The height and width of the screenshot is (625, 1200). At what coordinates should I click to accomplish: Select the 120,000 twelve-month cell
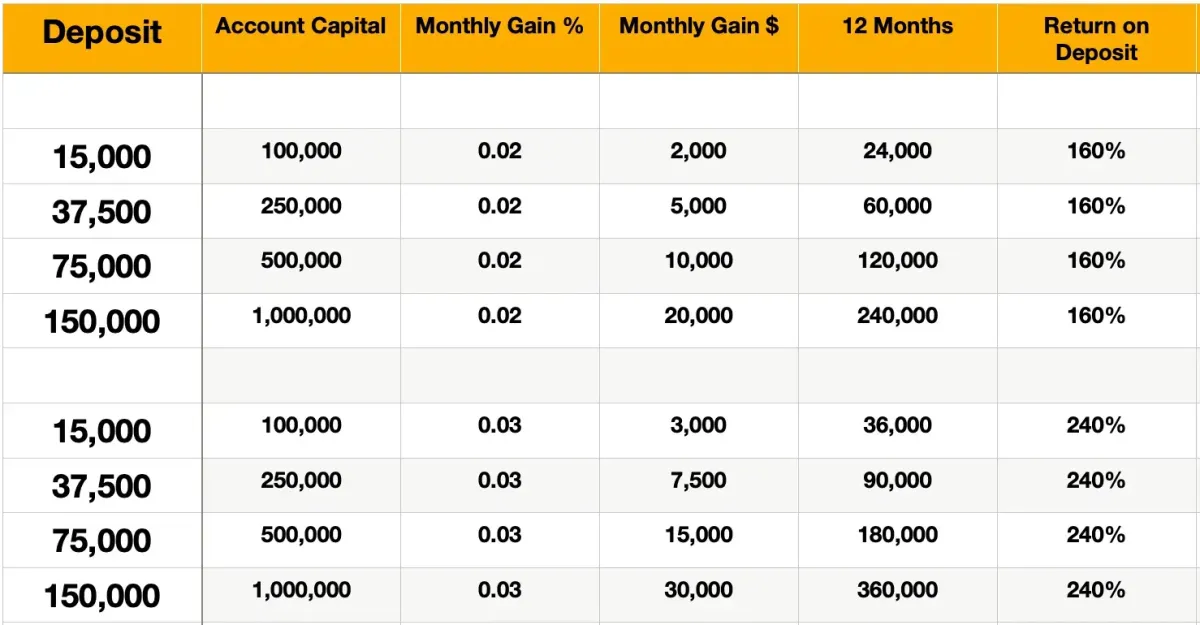tap(898, 266)
